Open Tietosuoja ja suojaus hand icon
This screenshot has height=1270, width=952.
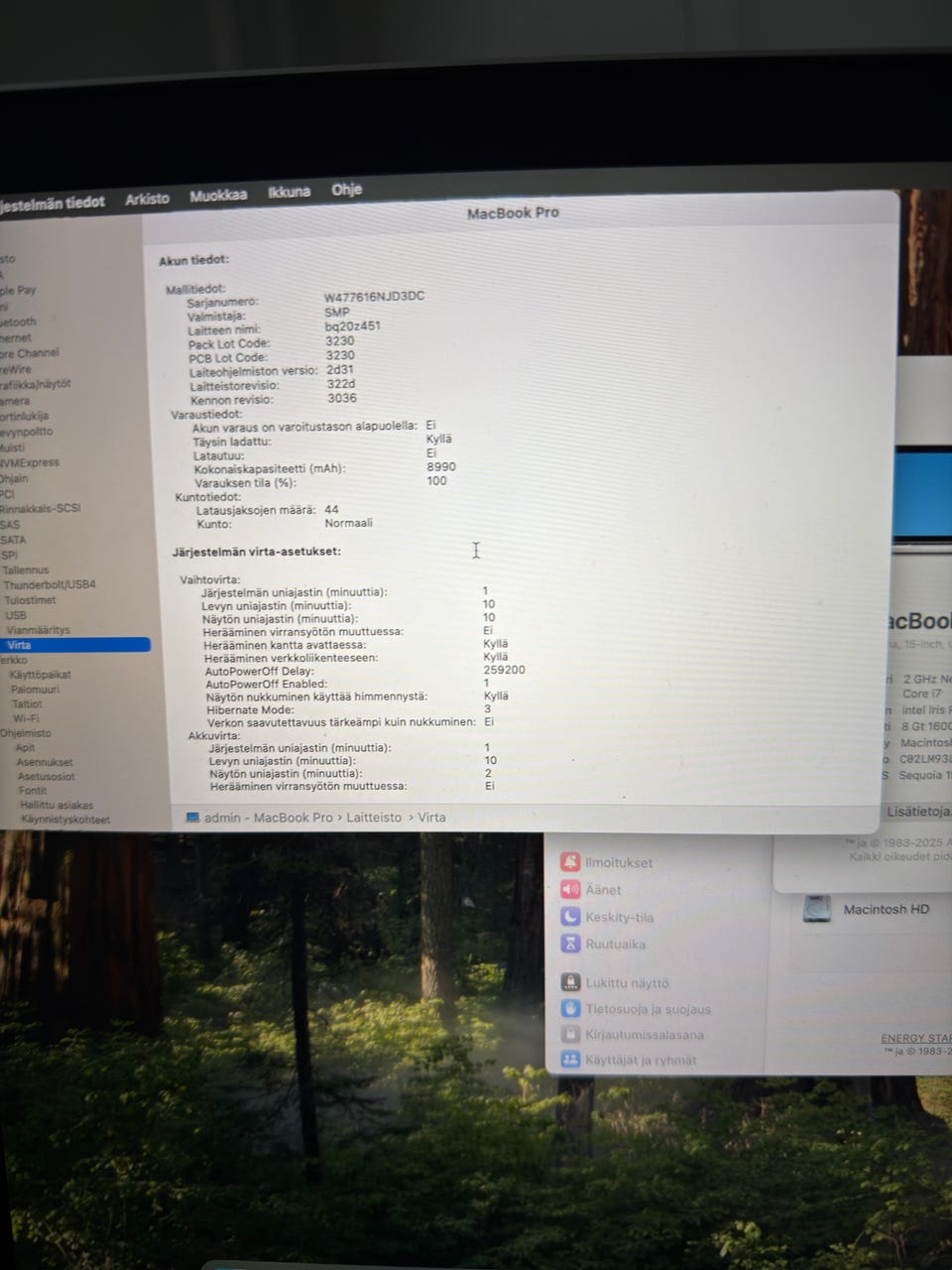(570, 1008)
